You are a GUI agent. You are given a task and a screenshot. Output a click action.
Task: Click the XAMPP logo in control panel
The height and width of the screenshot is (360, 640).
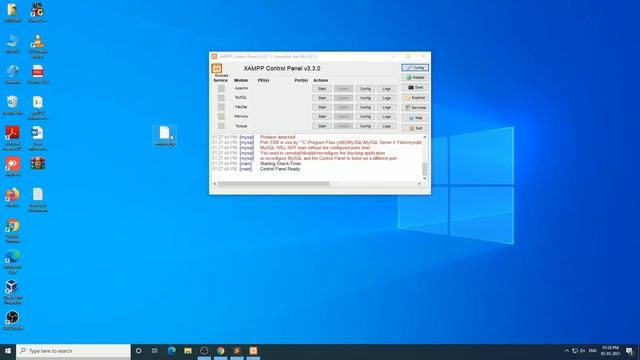point(217,69)
